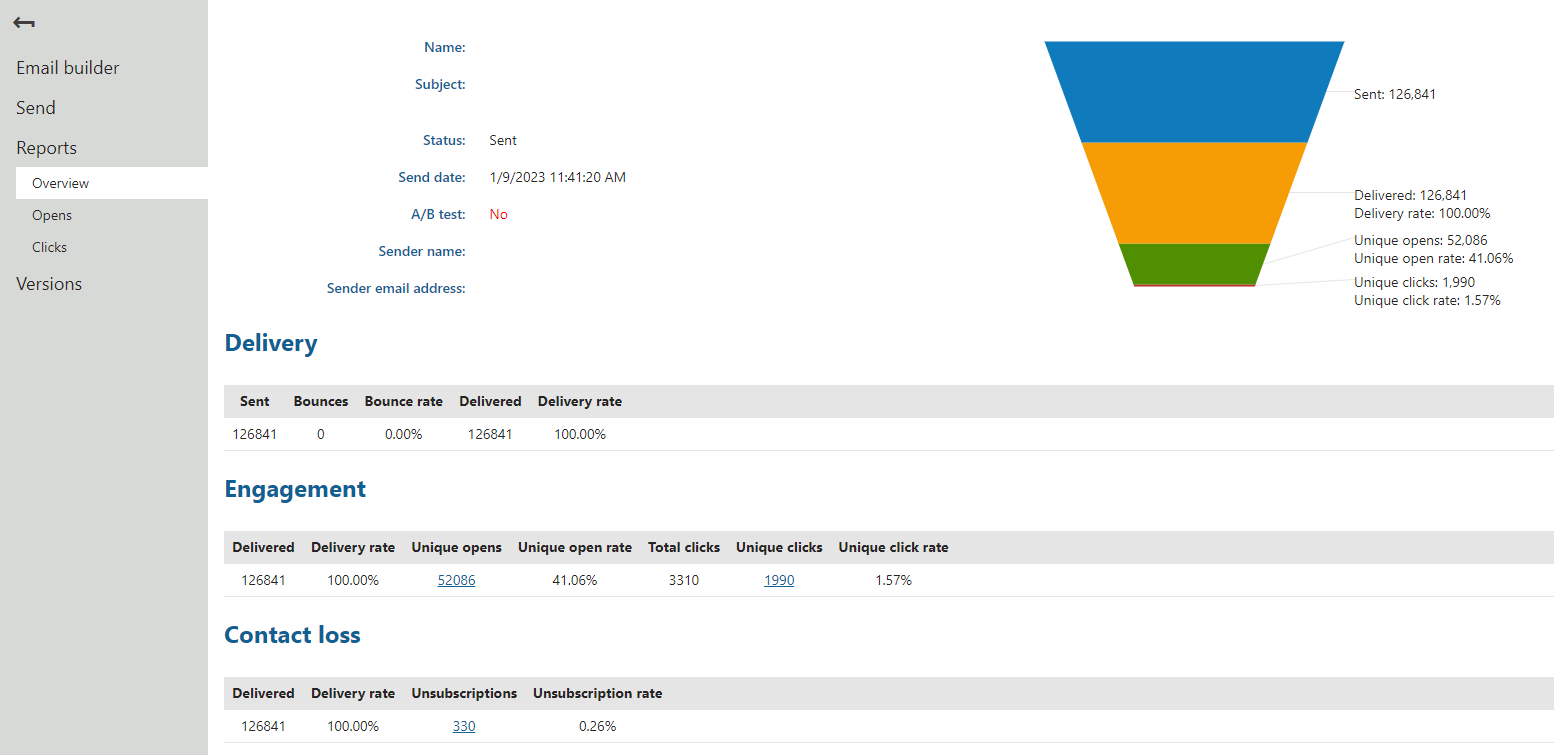Image resolution: width=1554 pixels, height=755 pixels.
Task: Open the Opens report page
Action: [52, 215]
